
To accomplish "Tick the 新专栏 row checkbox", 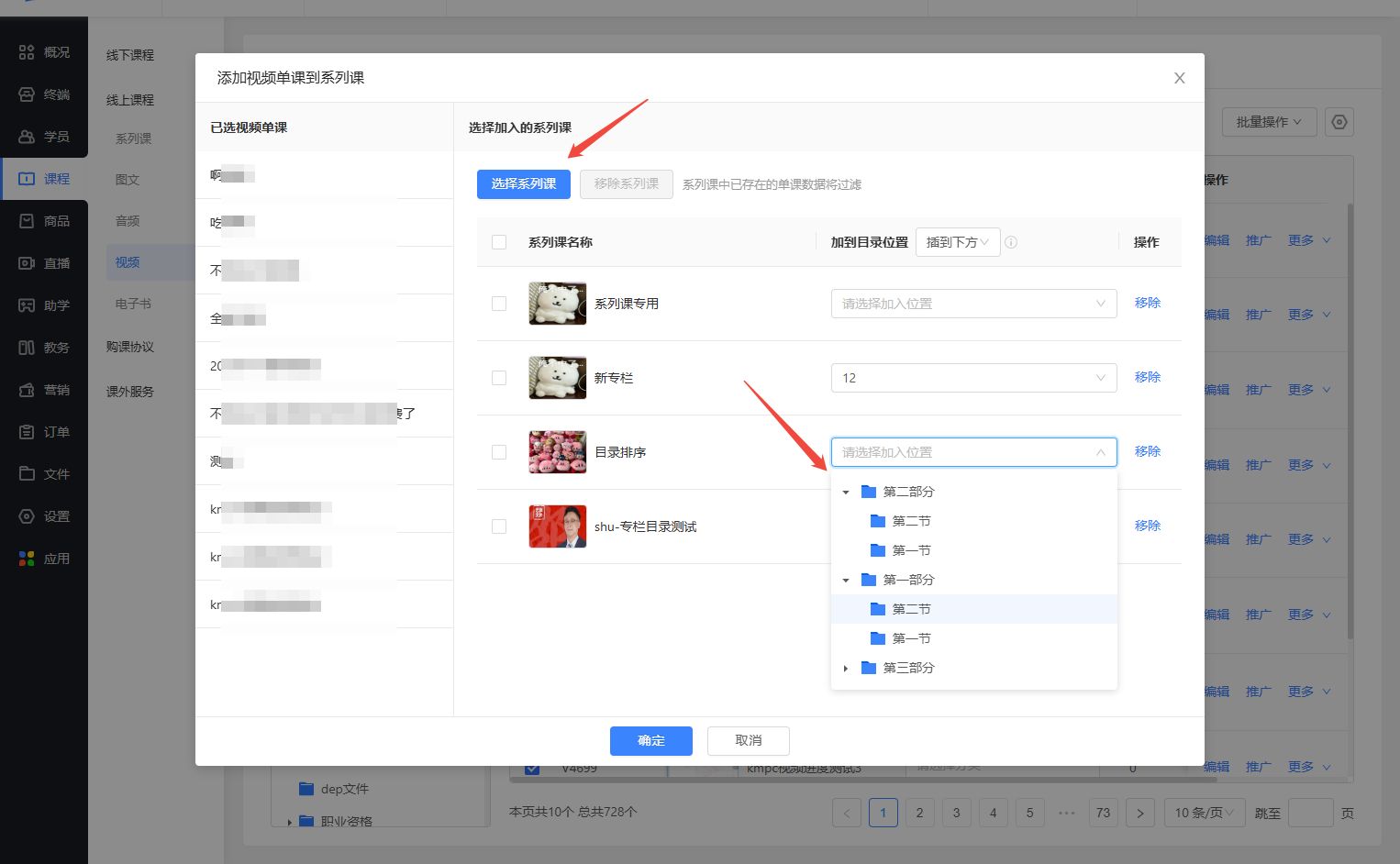I will 499,378.
